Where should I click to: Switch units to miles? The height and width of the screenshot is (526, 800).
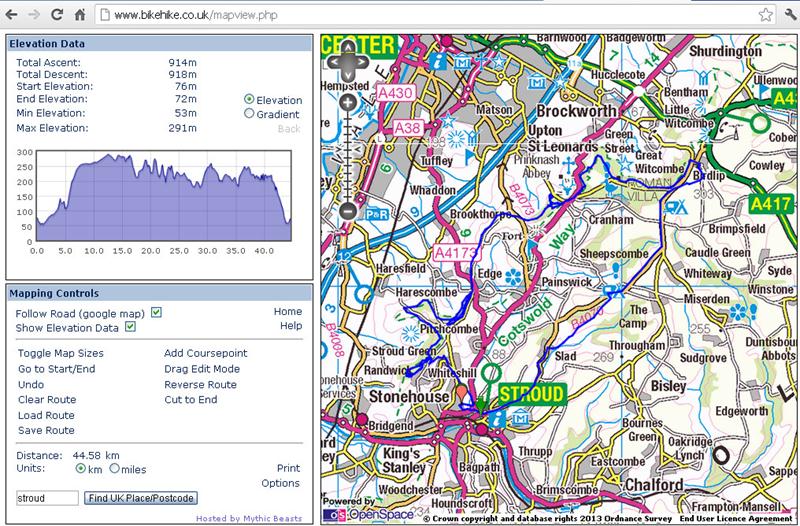[115, 468]
